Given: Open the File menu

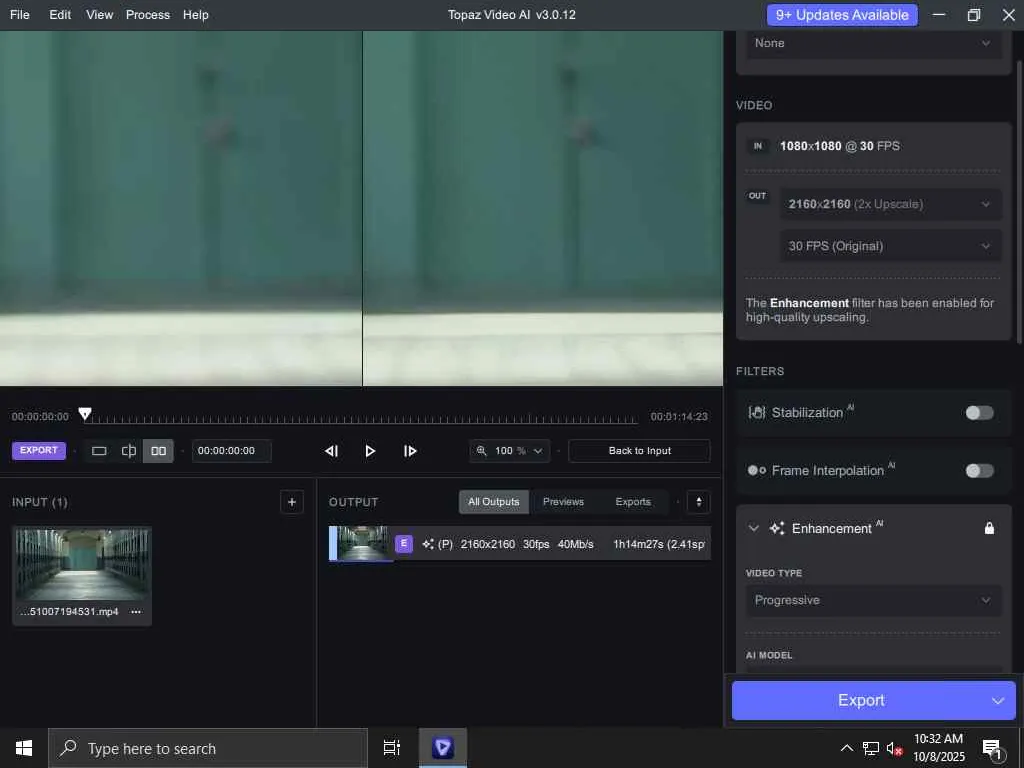Looking at the screenshot, I should point(20,14).
